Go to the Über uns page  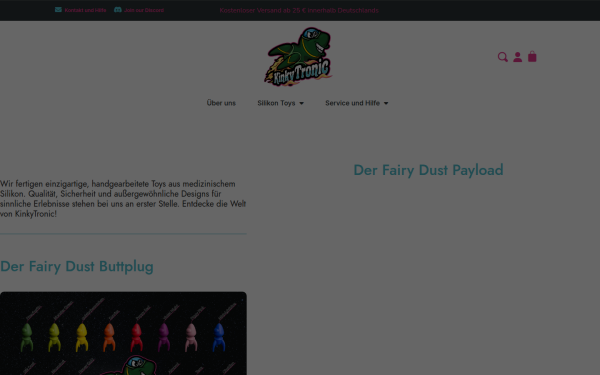[221, 103]
